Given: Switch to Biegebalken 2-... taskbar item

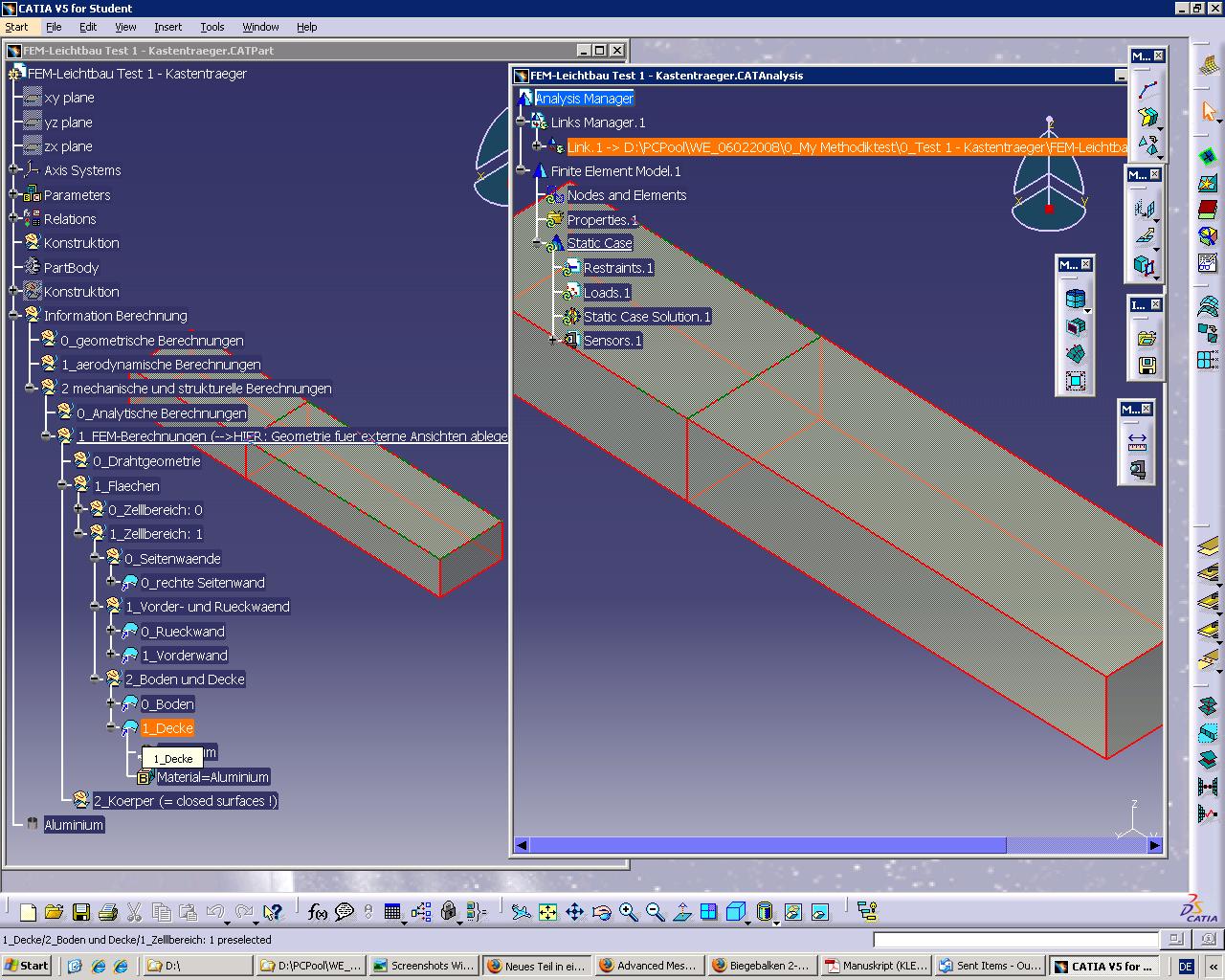Looking at the screenshot, I should click(x=762, y=966).
